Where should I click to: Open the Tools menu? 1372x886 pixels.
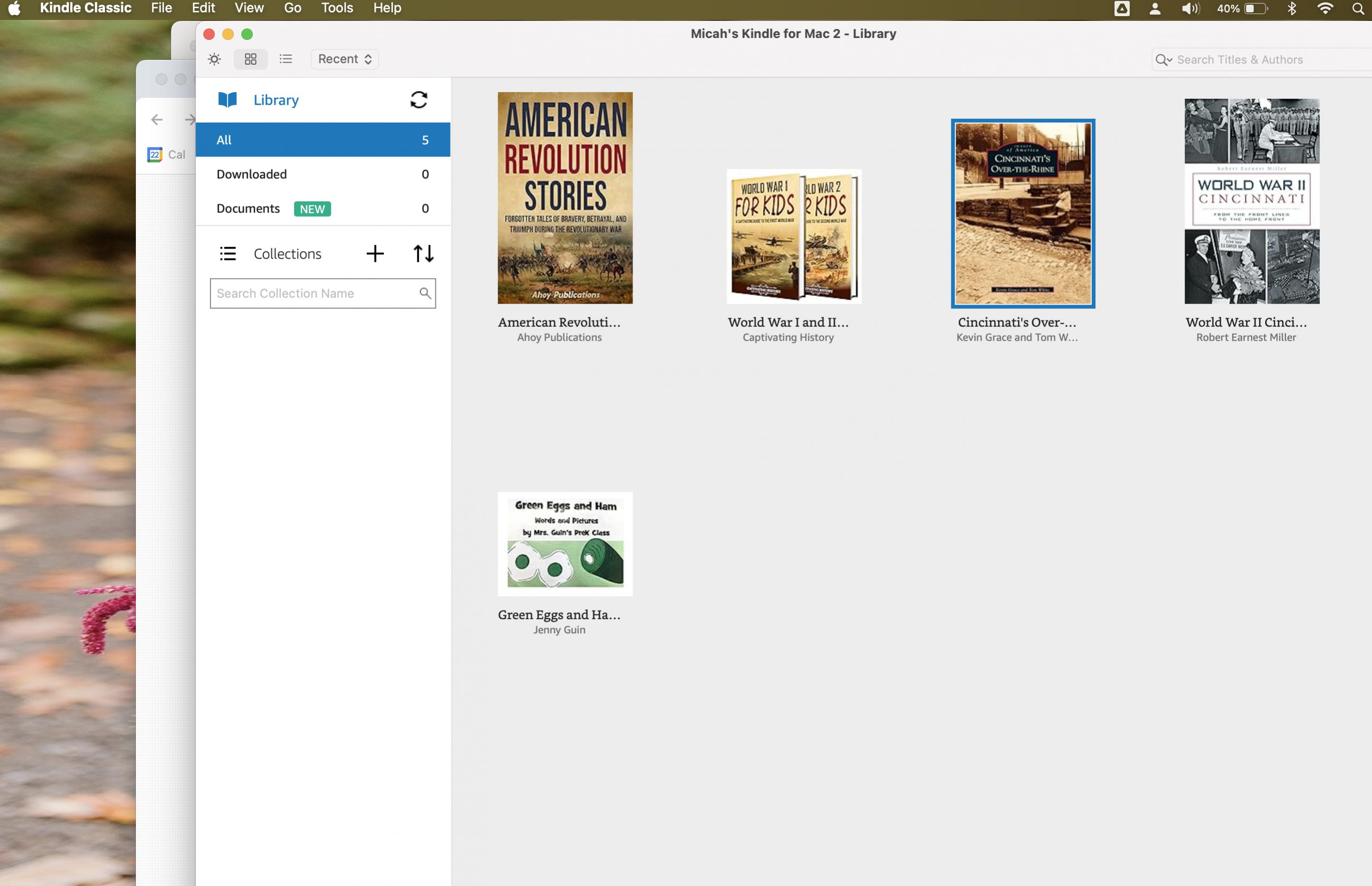pyautogui.click(x=336, y=8)
